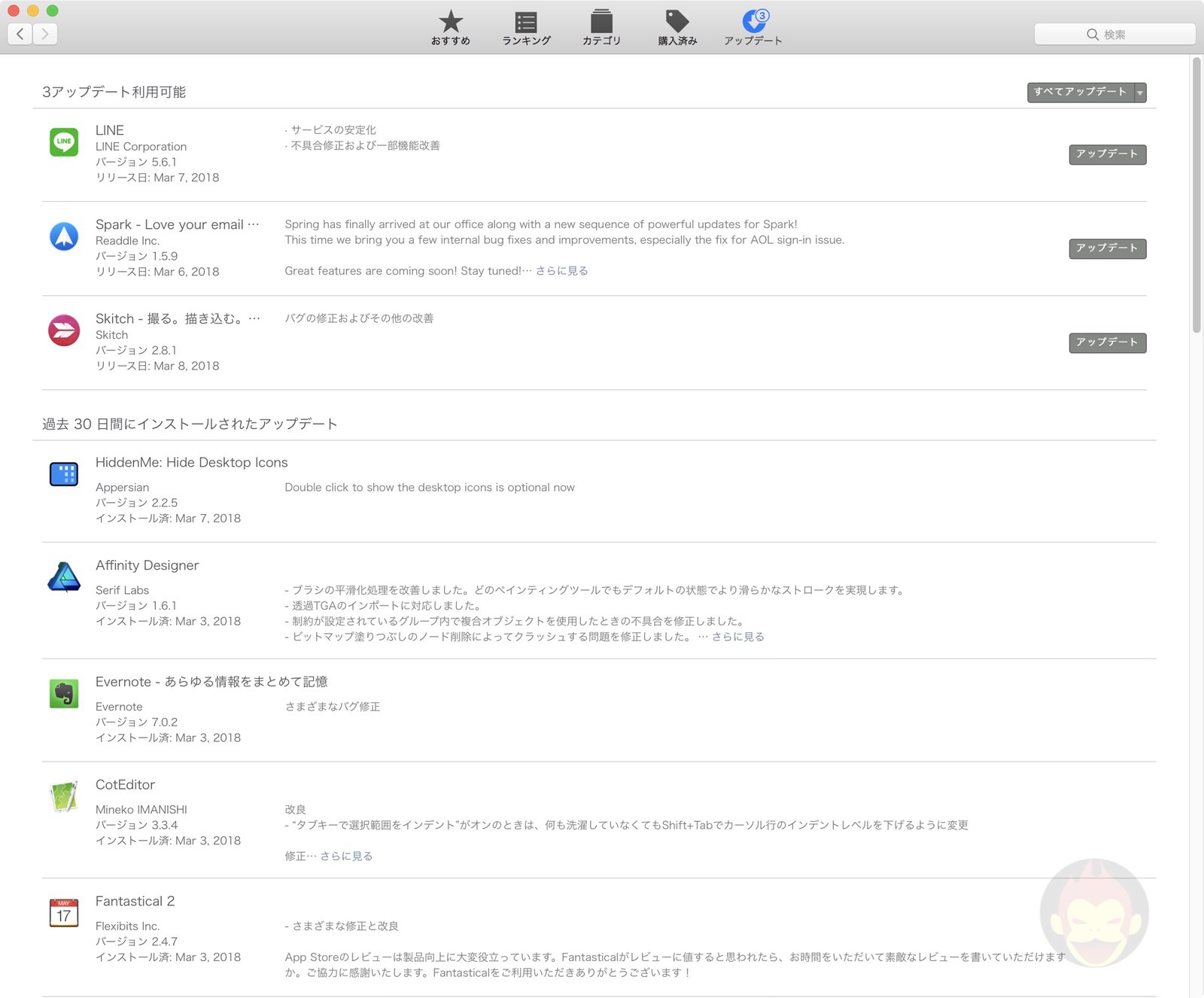Screen dimensions: 1204x998
Task: Click the Affinity Designer app icon
Action: point(64,577)
